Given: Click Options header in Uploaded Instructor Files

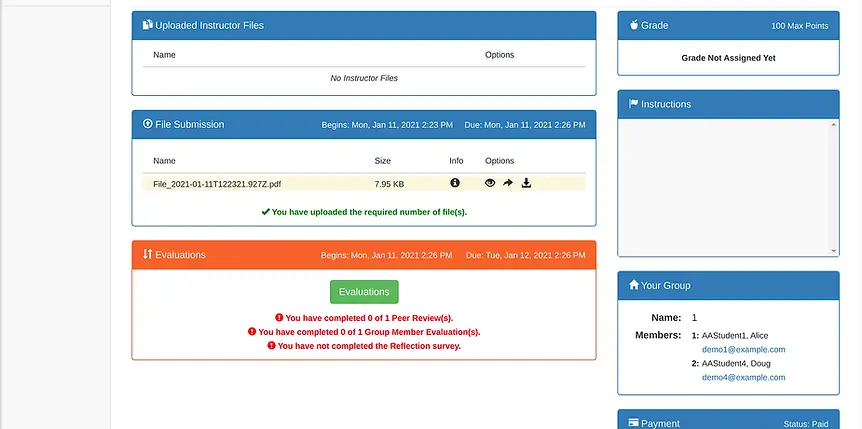Looking at the screenshot, I should point(500,55).
